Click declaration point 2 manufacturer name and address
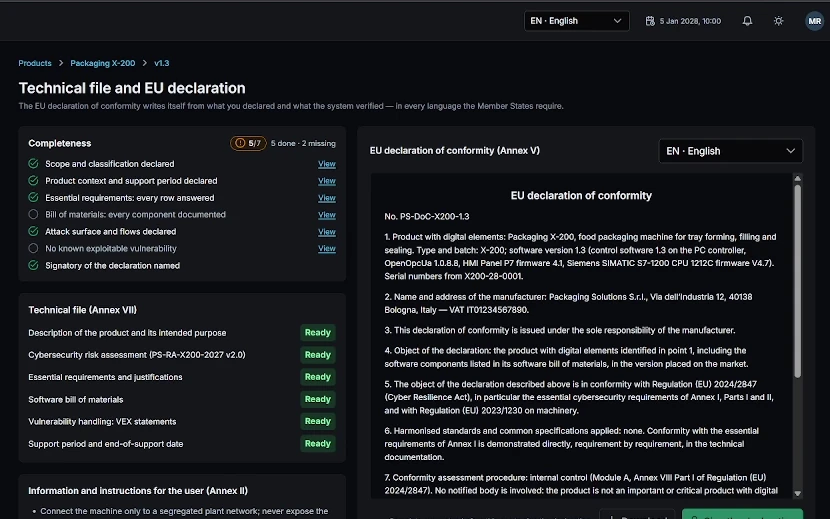 pos(568,303)
